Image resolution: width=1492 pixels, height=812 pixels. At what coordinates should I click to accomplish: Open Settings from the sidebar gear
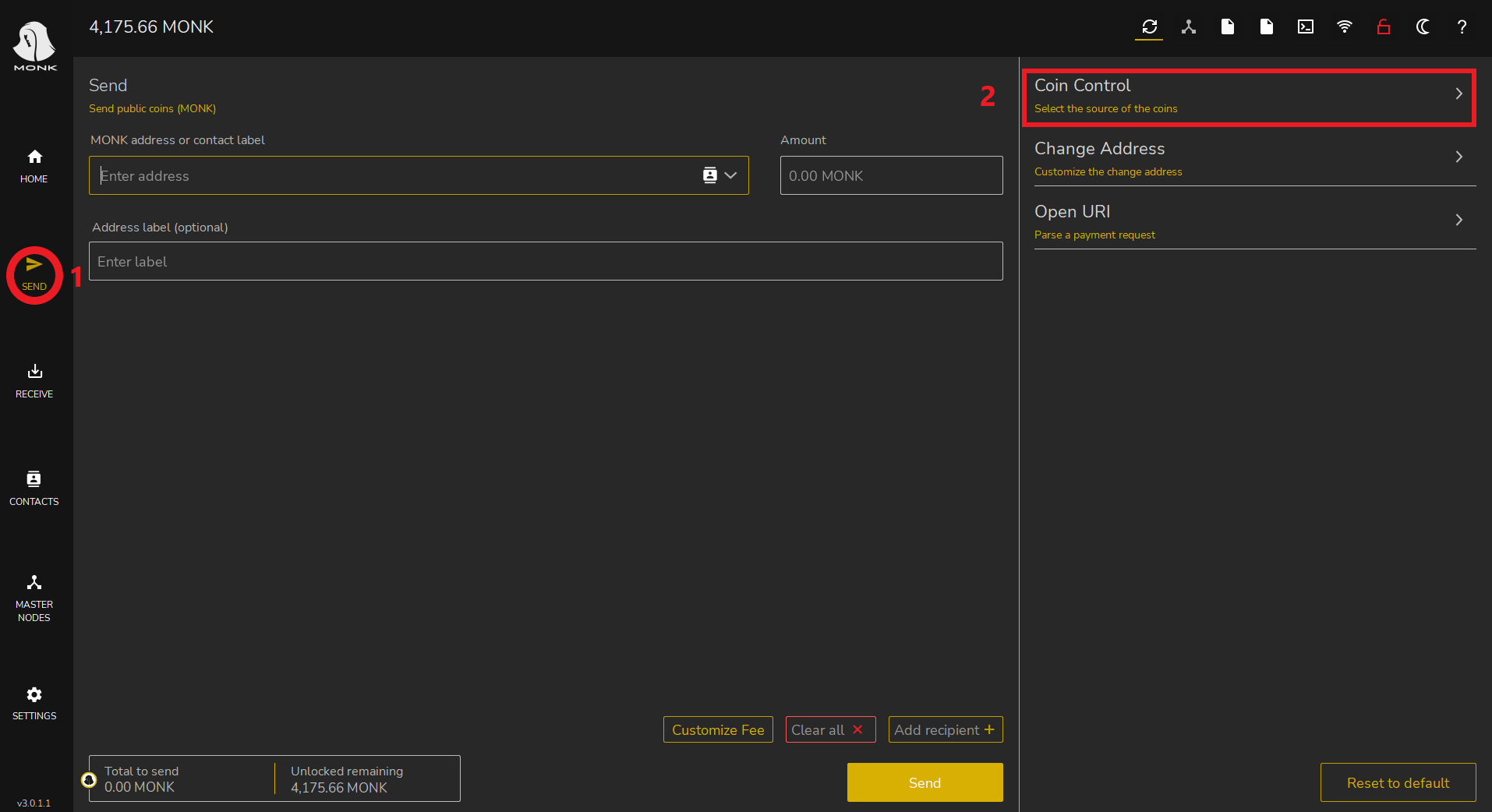tap(34, 703)
